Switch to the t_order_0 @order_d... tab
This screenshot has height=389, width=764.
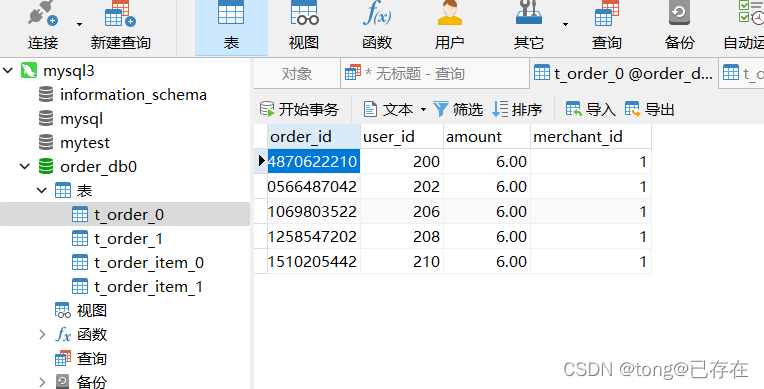click(623, 73)
